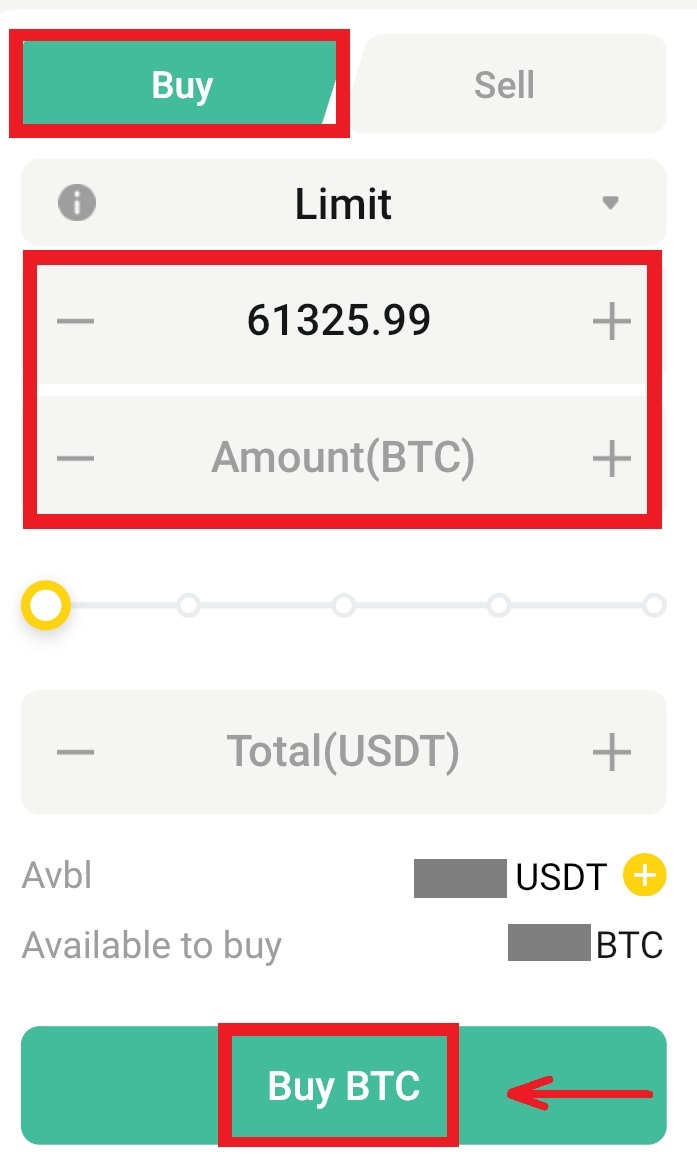Viewport: 697px width, 1161px height.
Task: Click the yellow slider handle at 0%
Action: pyautogui.click(x=45, y=605)
